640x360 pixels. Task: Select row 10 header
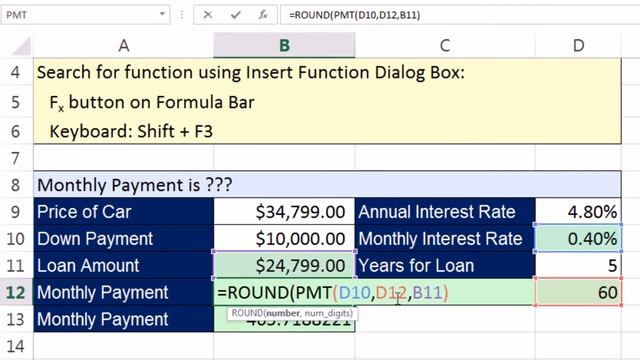(x=16, y=239)
